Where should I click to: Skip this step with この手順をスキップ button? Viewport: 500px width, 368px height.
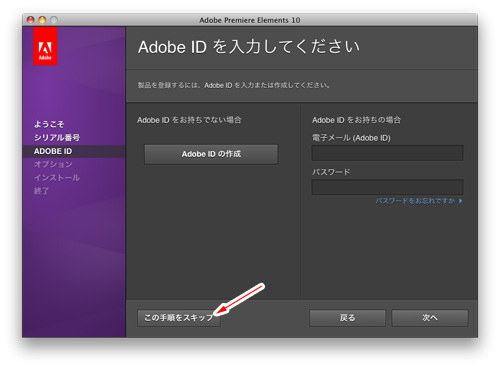pos(179,318)
